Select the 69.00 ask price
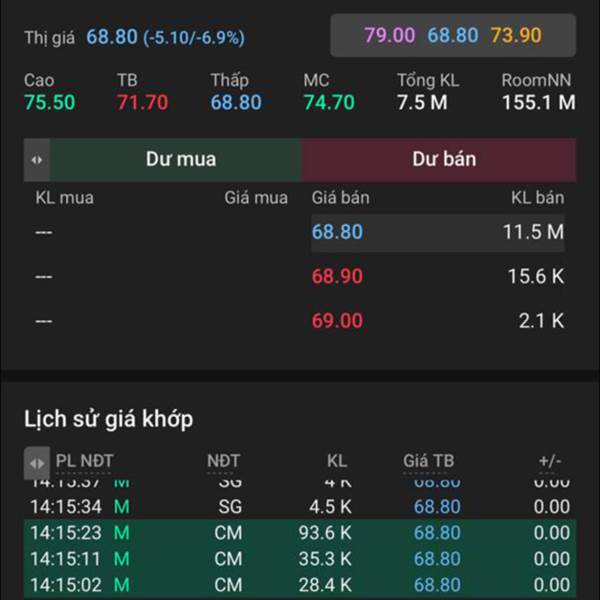Viewport: 600px width, 600px height. click(337, 321)
